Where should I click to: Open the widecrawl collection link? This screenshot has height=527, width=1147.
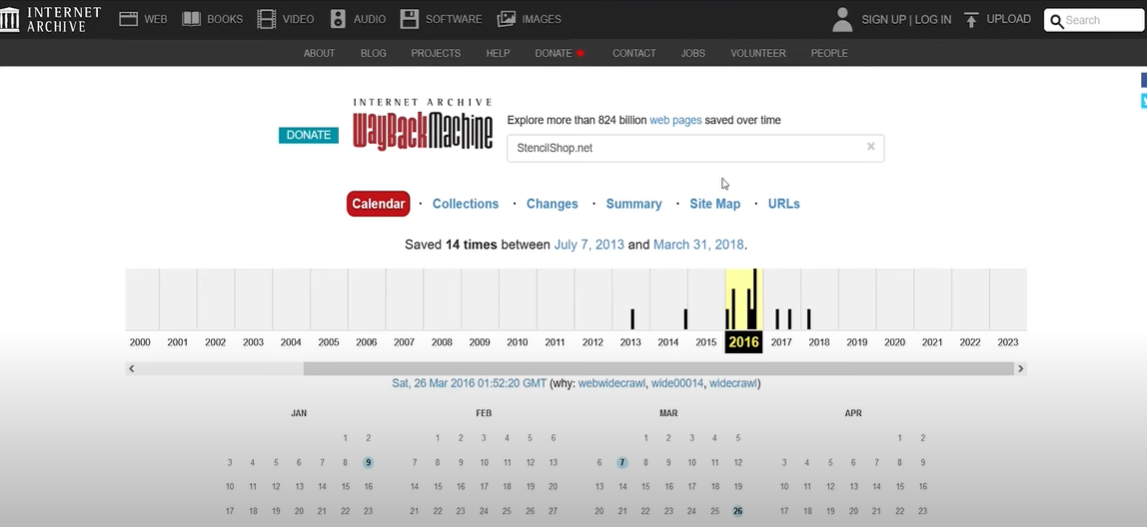point(733,383)
